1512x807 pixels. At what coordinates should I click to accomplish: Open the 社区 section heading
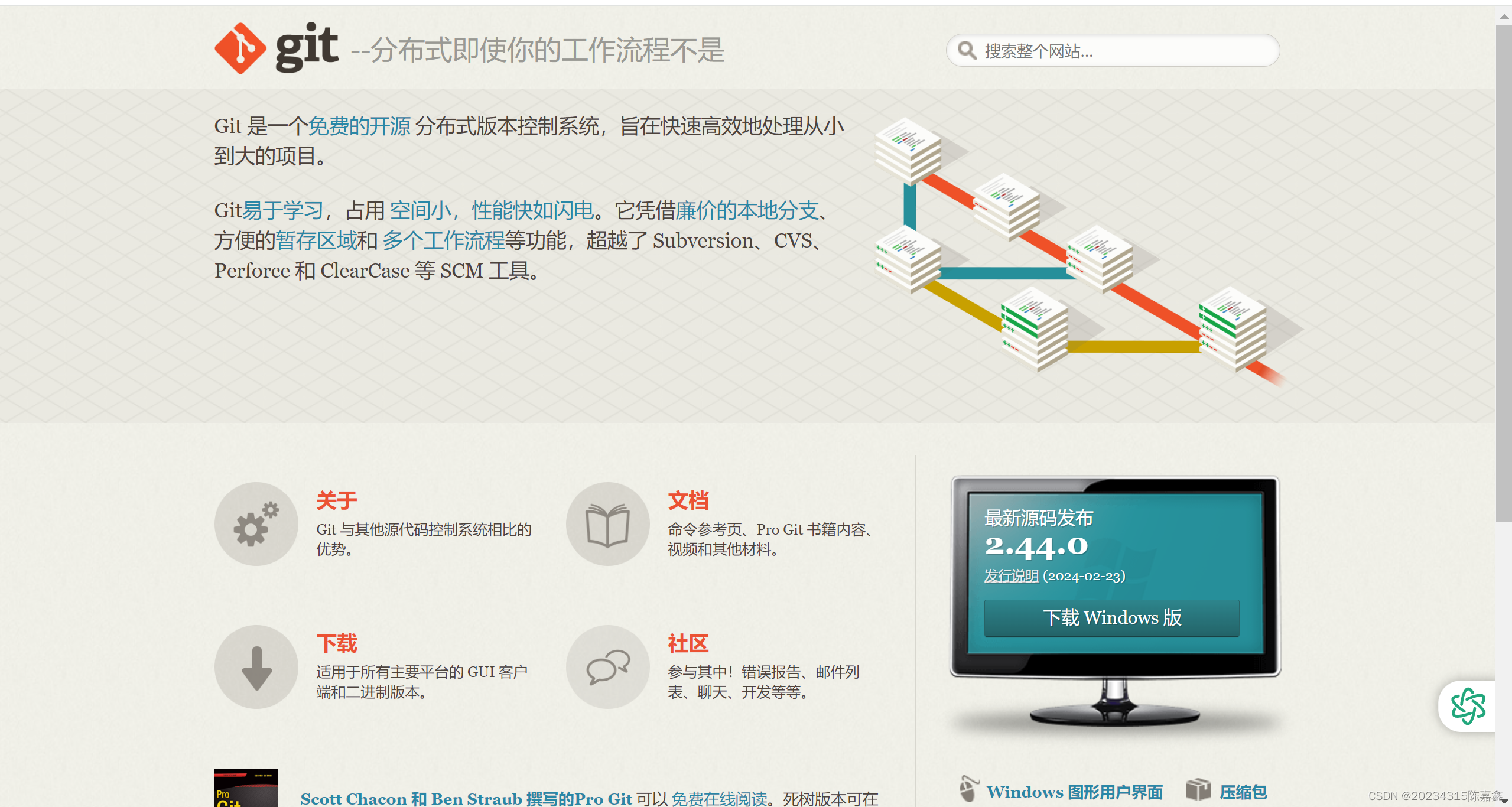click(x=688, y=643)
